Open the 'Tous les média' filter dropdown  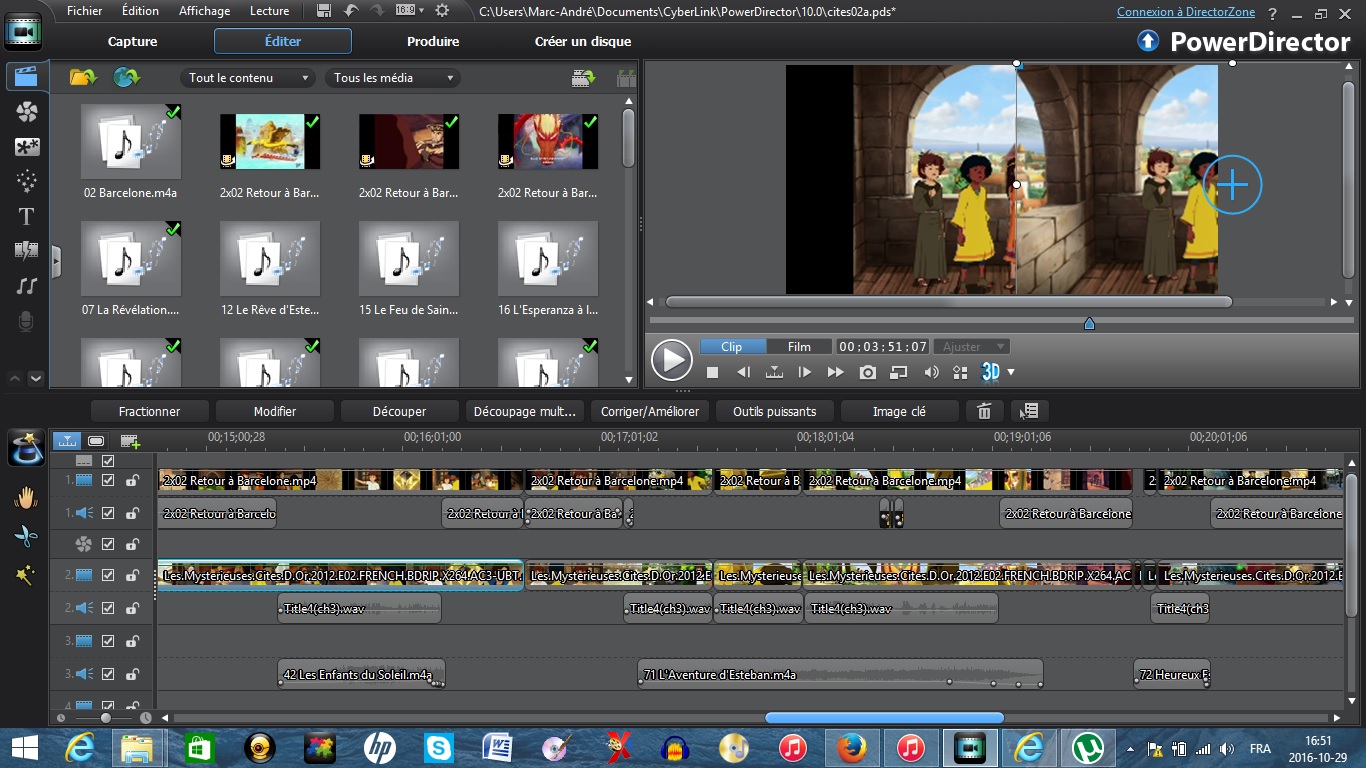pyautogui.click(x=392, y=78)
